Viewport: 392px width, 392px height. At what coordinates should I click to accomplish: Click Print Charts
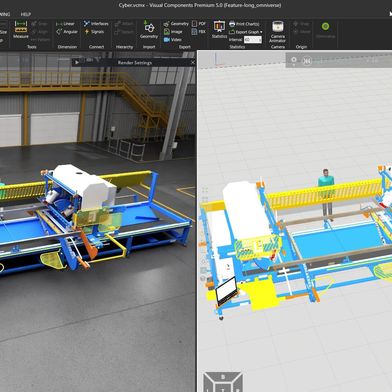coord(244,24)
